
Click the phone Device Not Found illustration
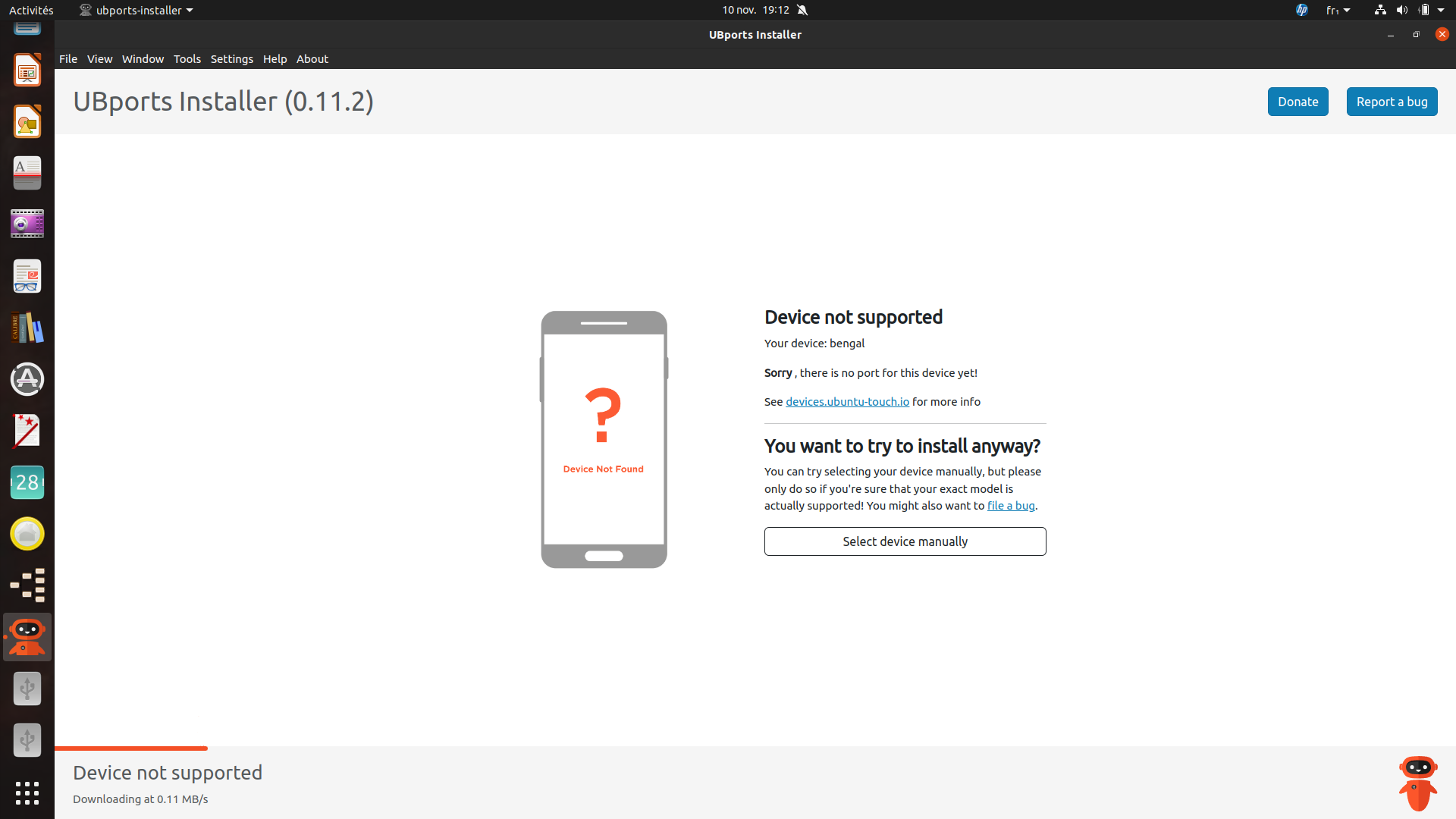pyautogui.click(x=604, y=439)
